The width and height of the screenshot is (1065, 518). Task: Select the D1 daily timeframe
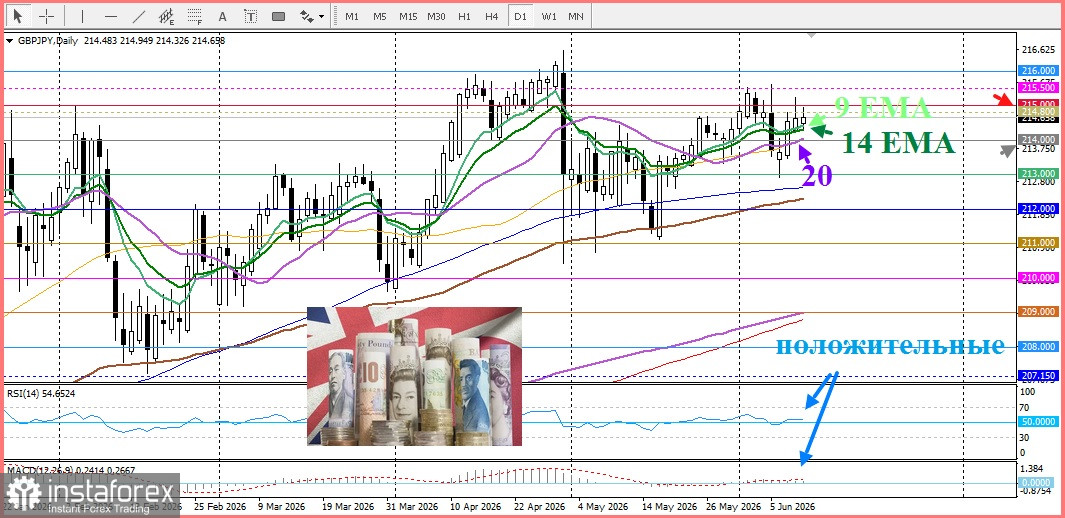tap(520, 16)
